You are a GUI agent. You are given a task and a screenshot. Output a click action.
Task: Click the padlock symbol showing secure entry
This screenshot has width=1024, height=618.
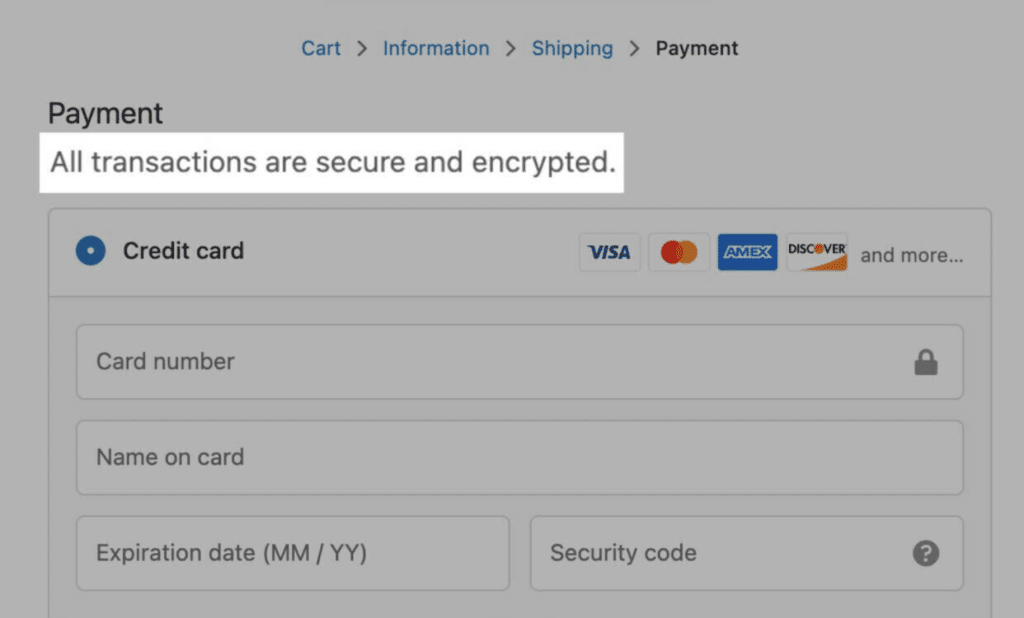925,362
